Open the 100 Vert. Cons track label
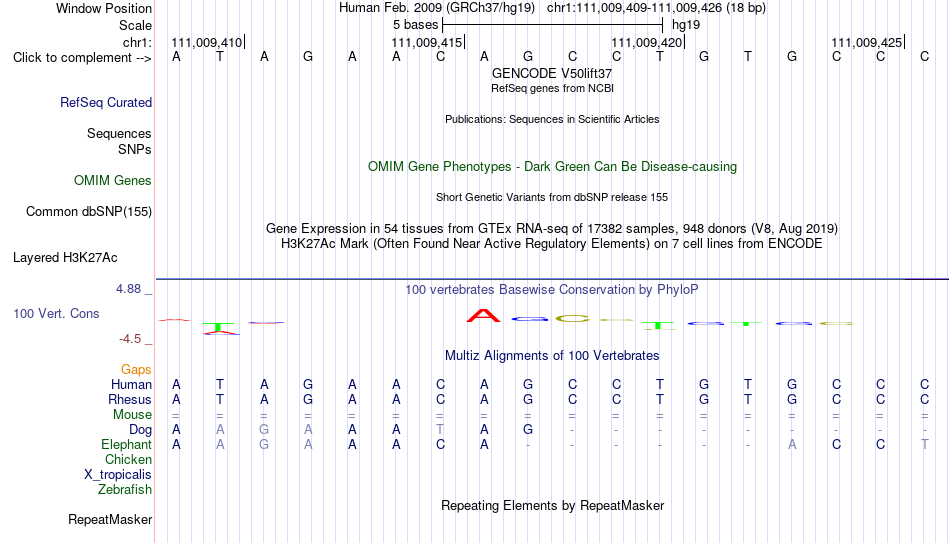The image size is (950, 543). [x=56, y=313]
